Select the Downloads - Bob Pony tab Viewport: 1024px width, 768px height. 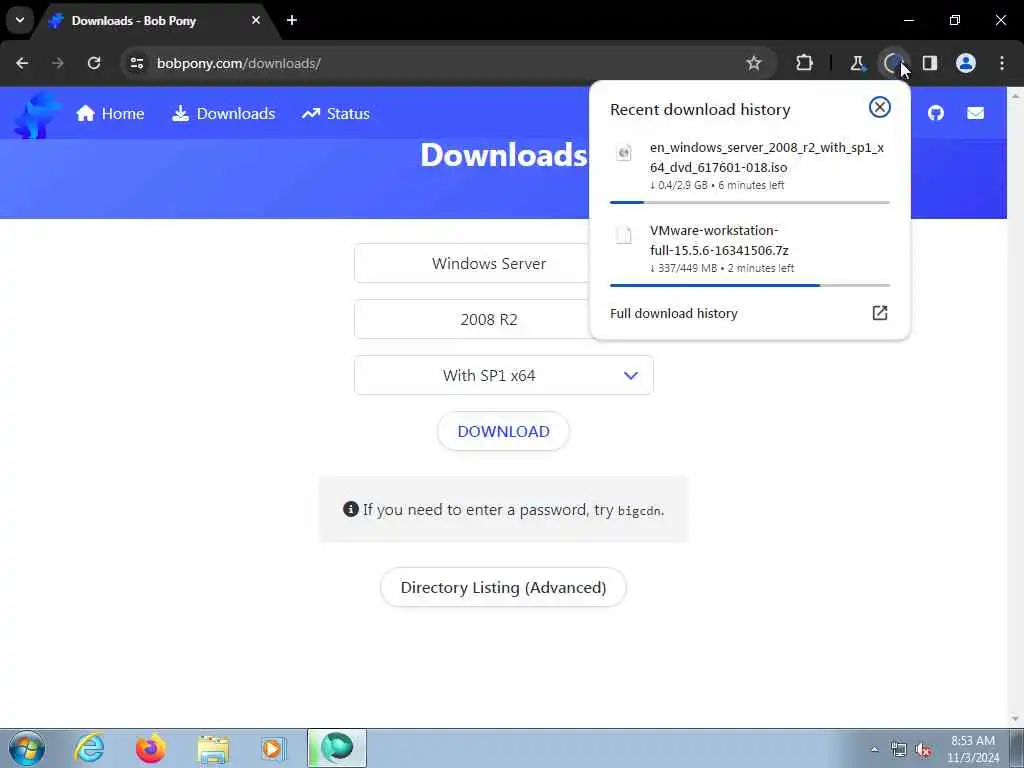tap(155, 21)
